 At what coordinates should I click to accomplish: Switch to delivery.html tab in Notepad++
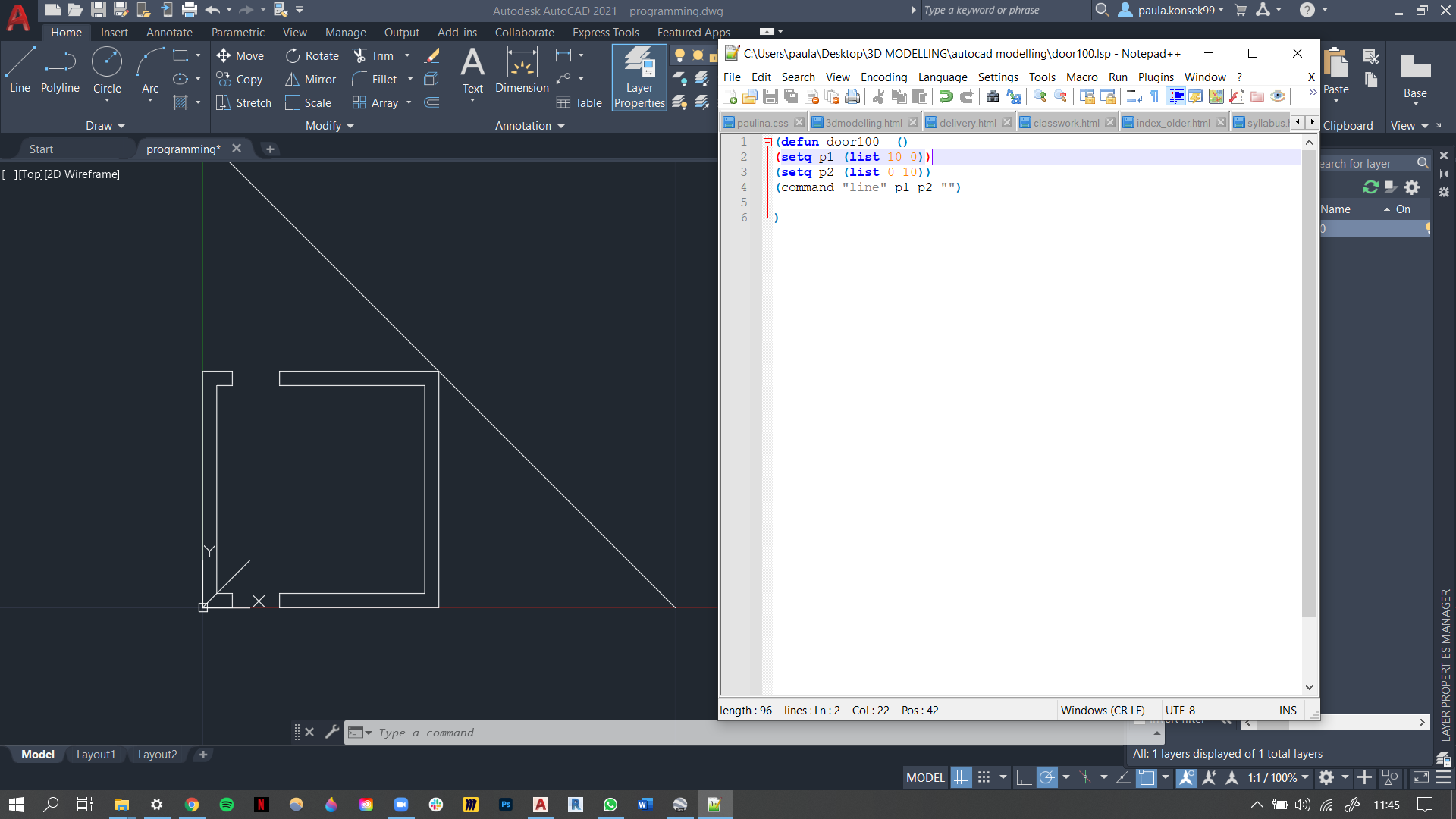point(968,123)
